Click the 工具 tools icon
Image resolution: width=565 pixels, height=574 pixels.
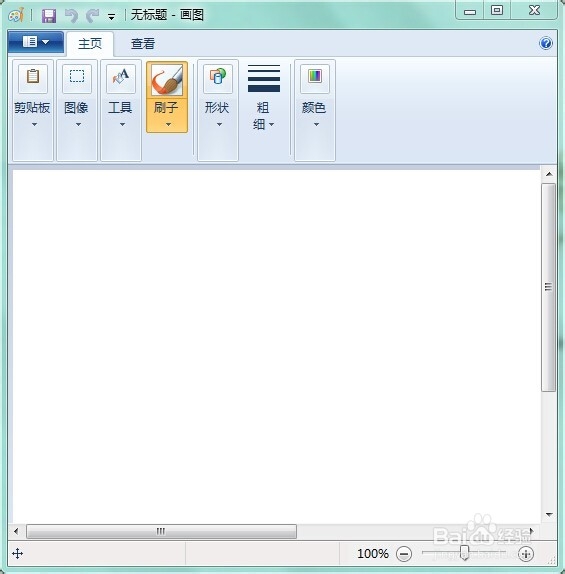click(x=121, y=78)
